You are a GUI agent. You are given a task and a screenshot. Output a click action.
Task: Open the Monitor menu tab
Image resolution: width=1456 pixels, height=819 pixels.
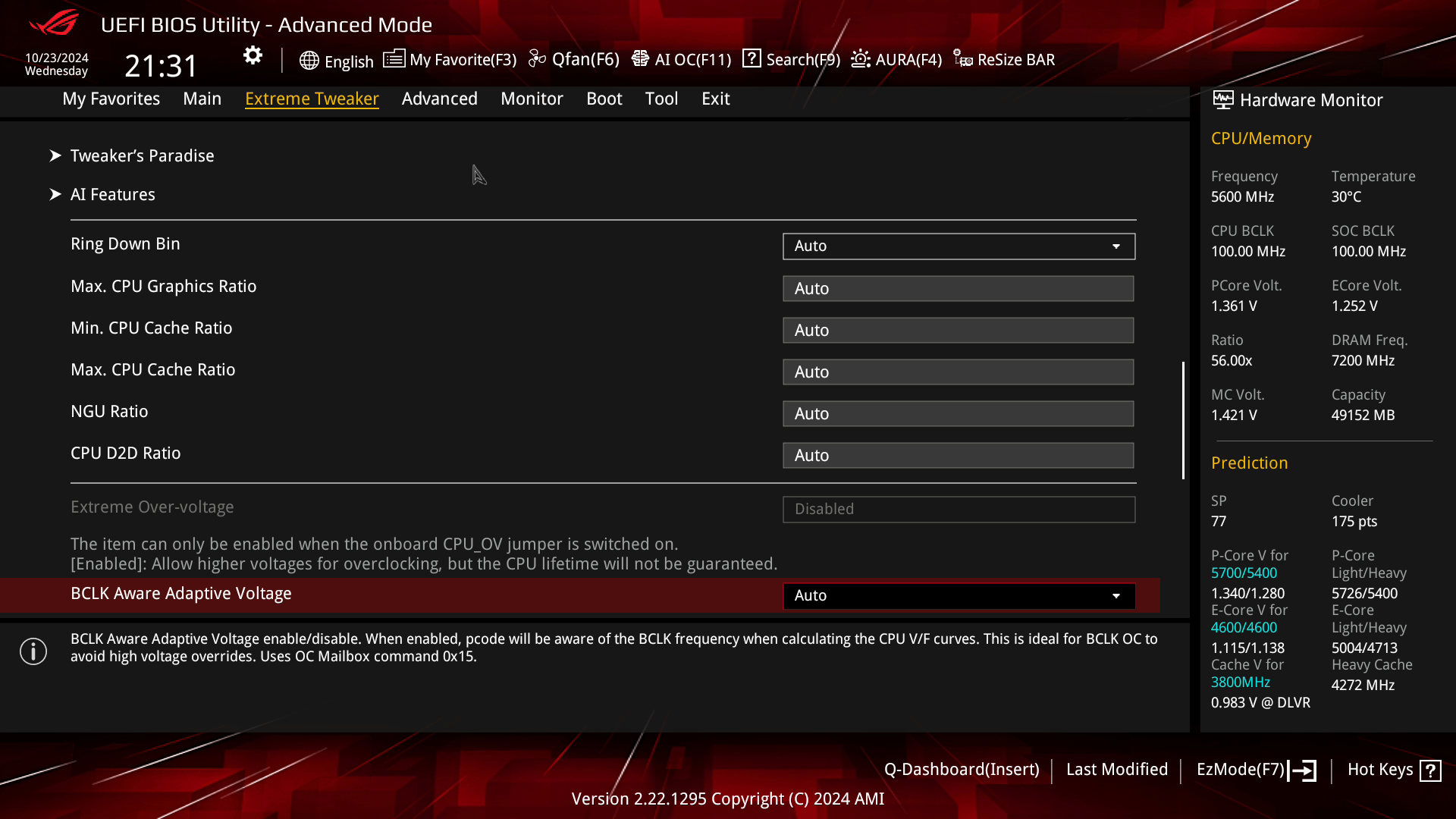532,99
